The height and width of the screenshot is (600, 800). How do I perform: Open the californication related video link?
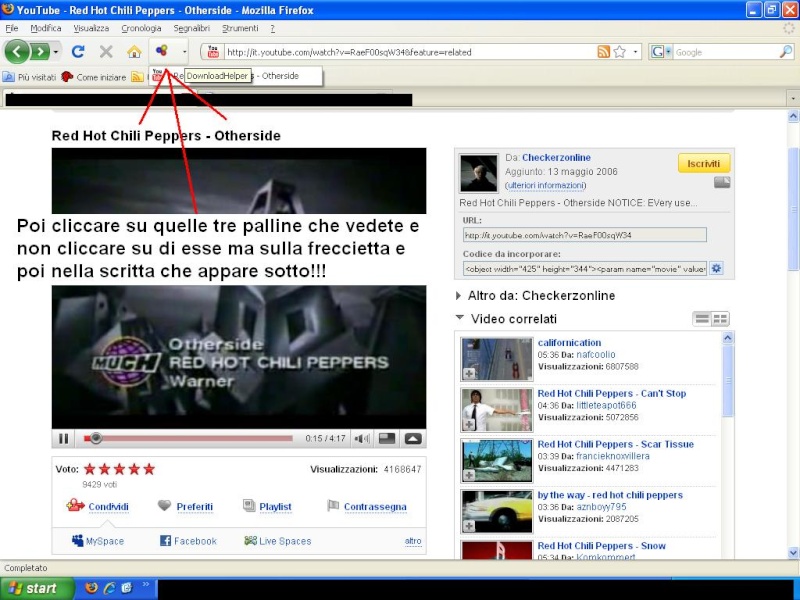pos(569,342)
